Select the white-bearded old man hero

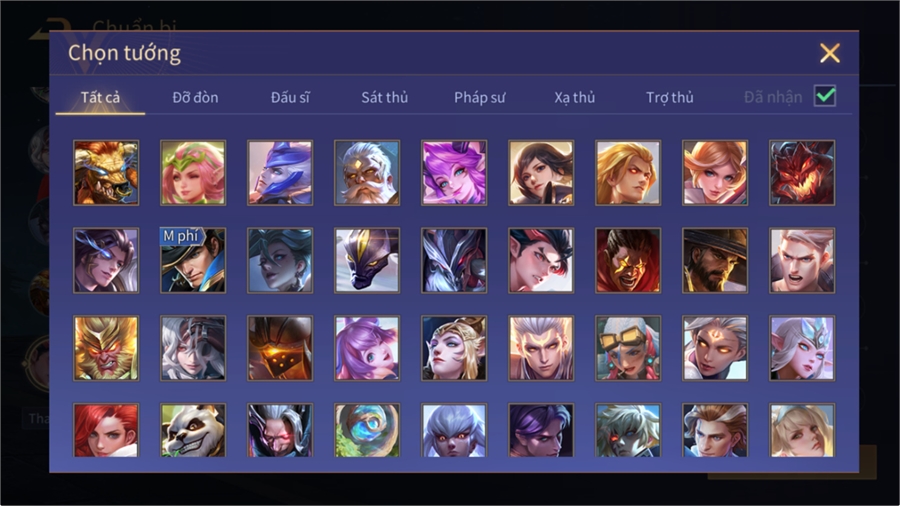[367, 173]
